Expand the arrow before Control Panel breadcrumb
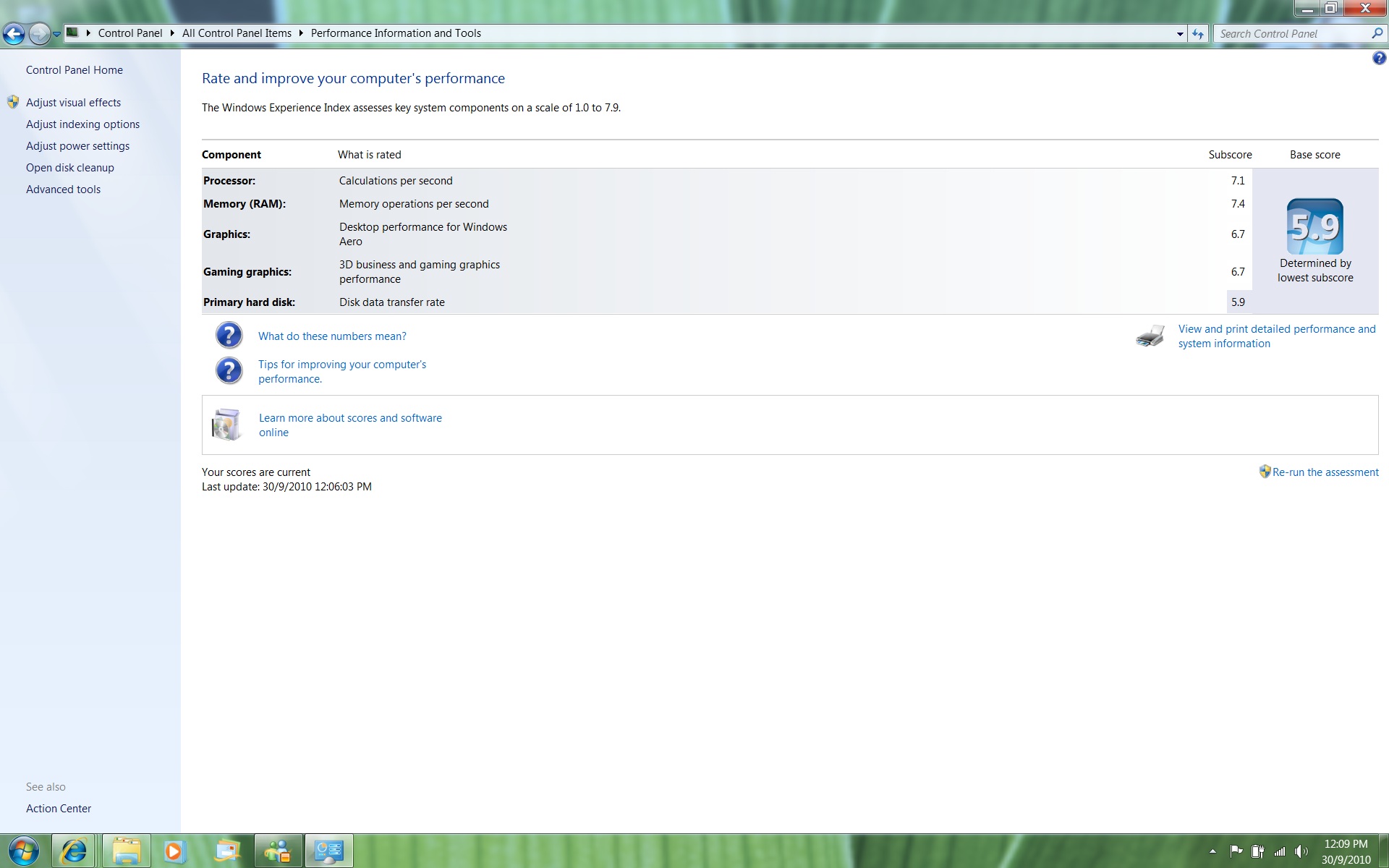Screen dimensions: 1389x868 pos(88,33)
